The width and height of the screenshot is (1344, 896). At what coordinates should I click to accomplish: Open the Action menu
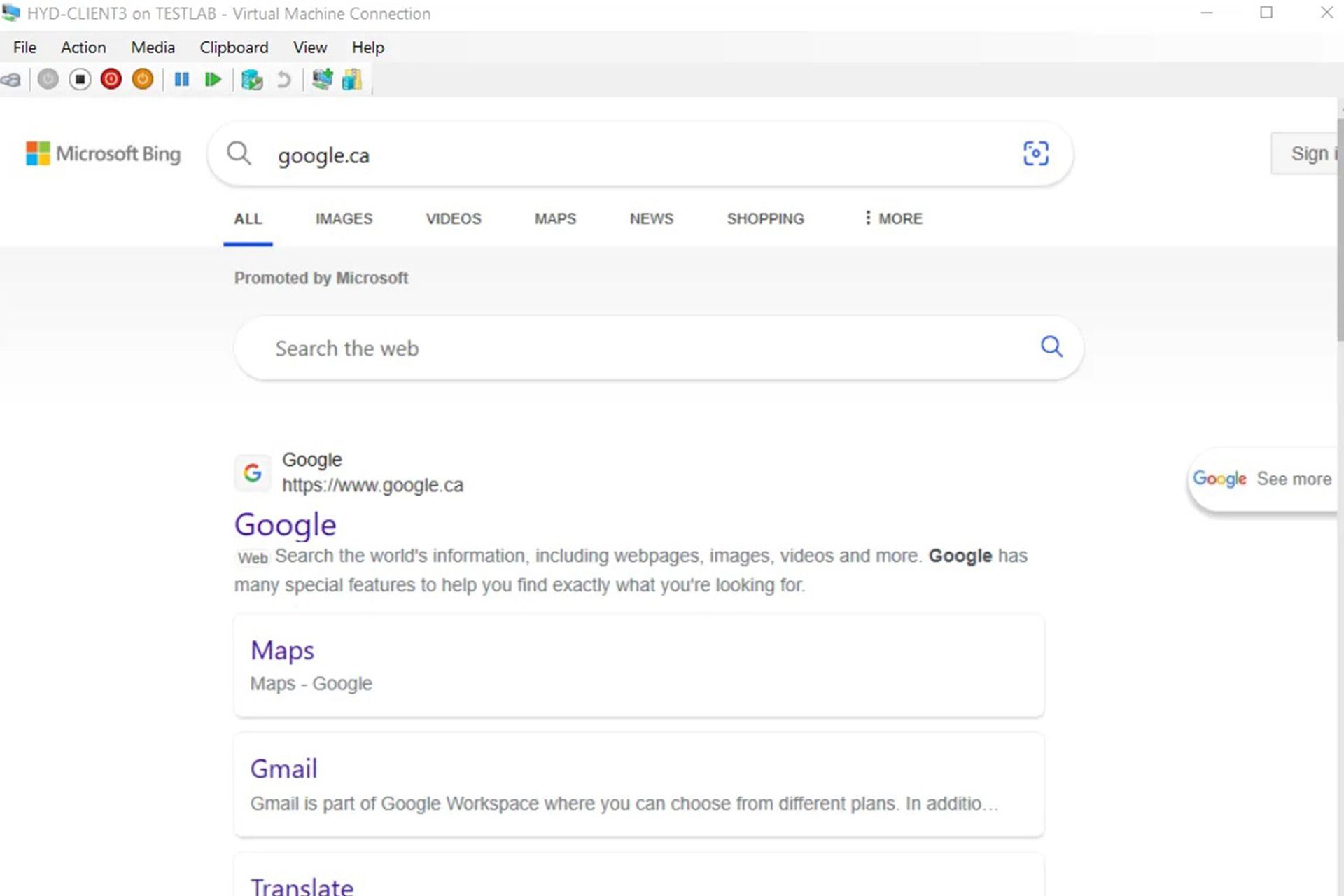point(83,48)
